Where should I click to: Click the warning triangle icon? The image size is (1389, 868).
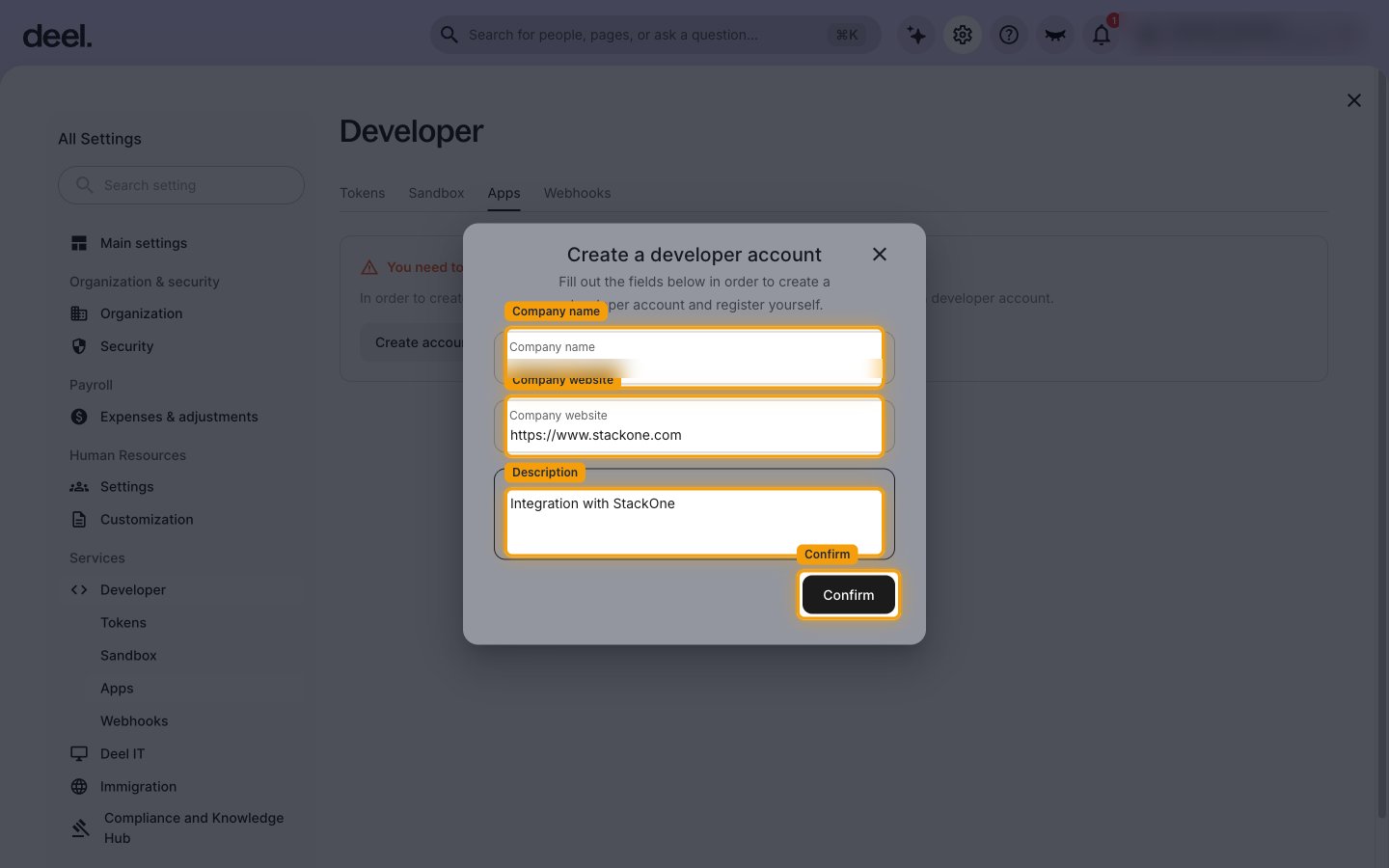point(369,267)
